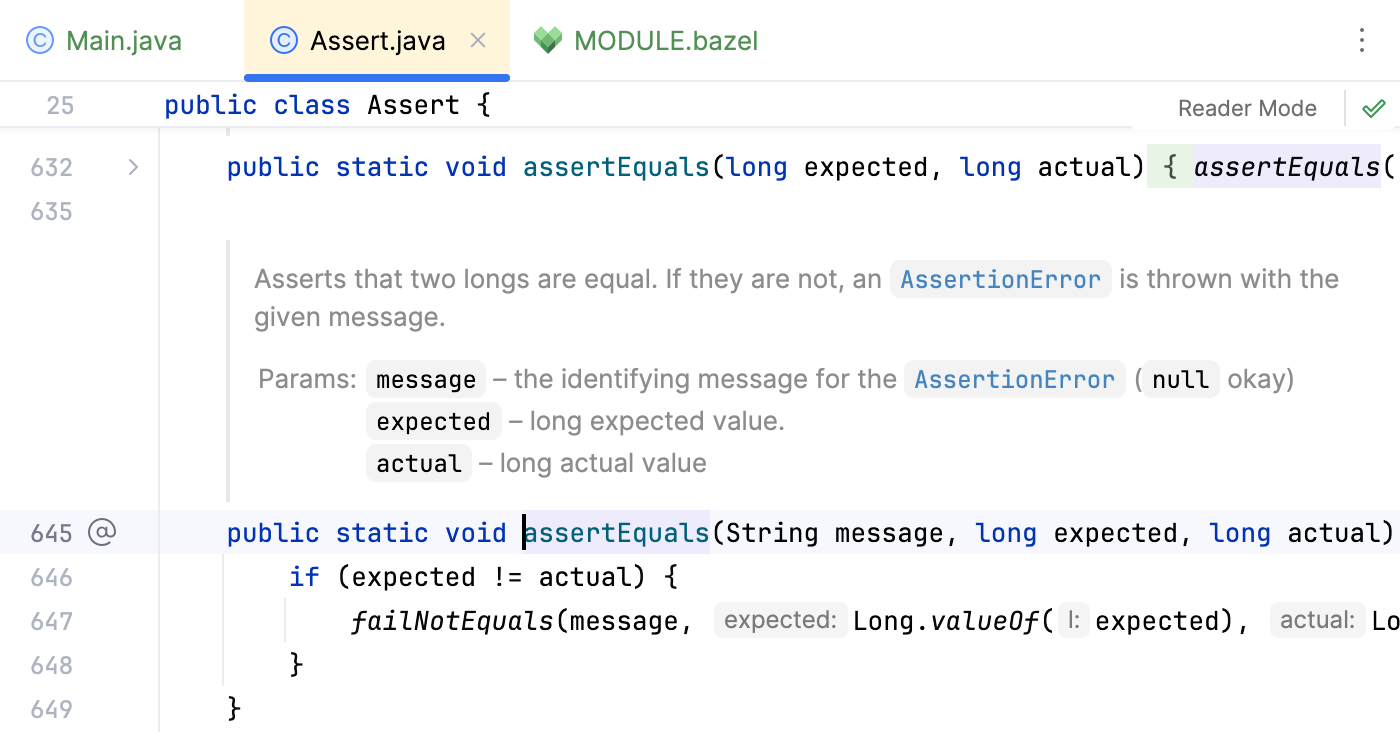This screenshot has height=732, width=1400.
Task: Close the Assert.java tab
Action: [x=477, y=40]
